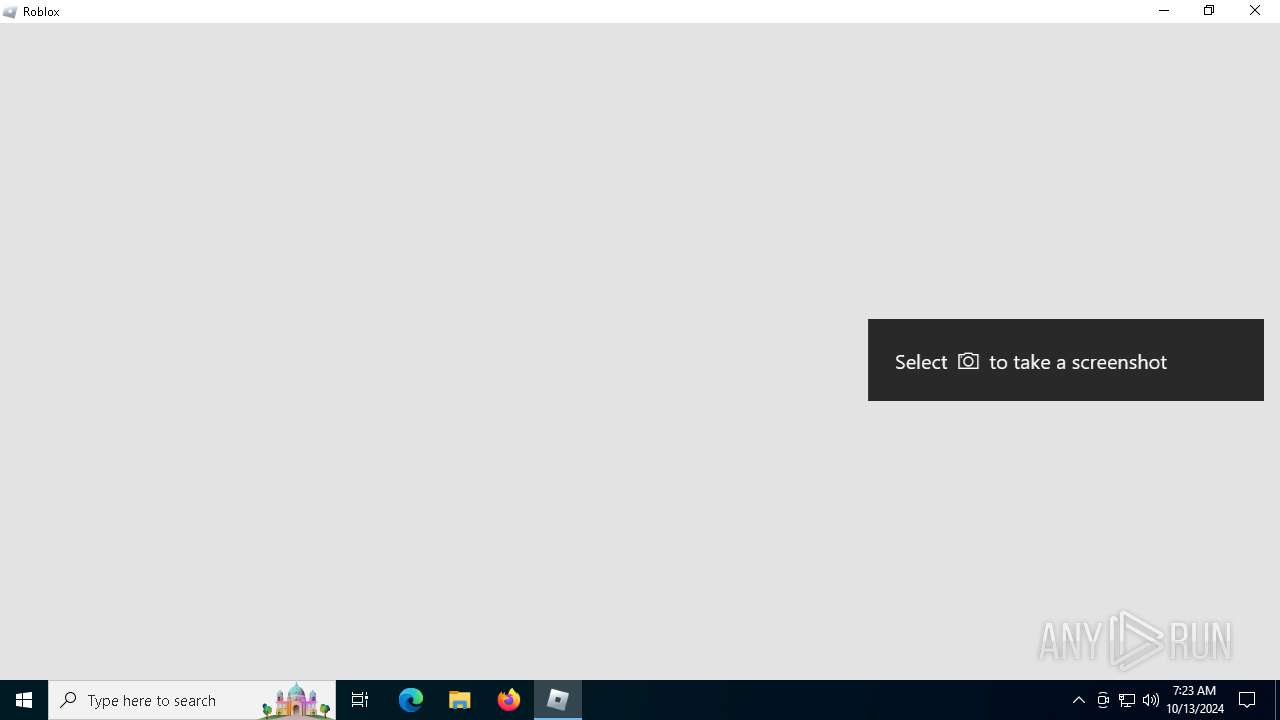The width and height of the screenshot is (1280, 720).
Task: Open the Meet Now tray icon
Action: [x=1103, y=700]
